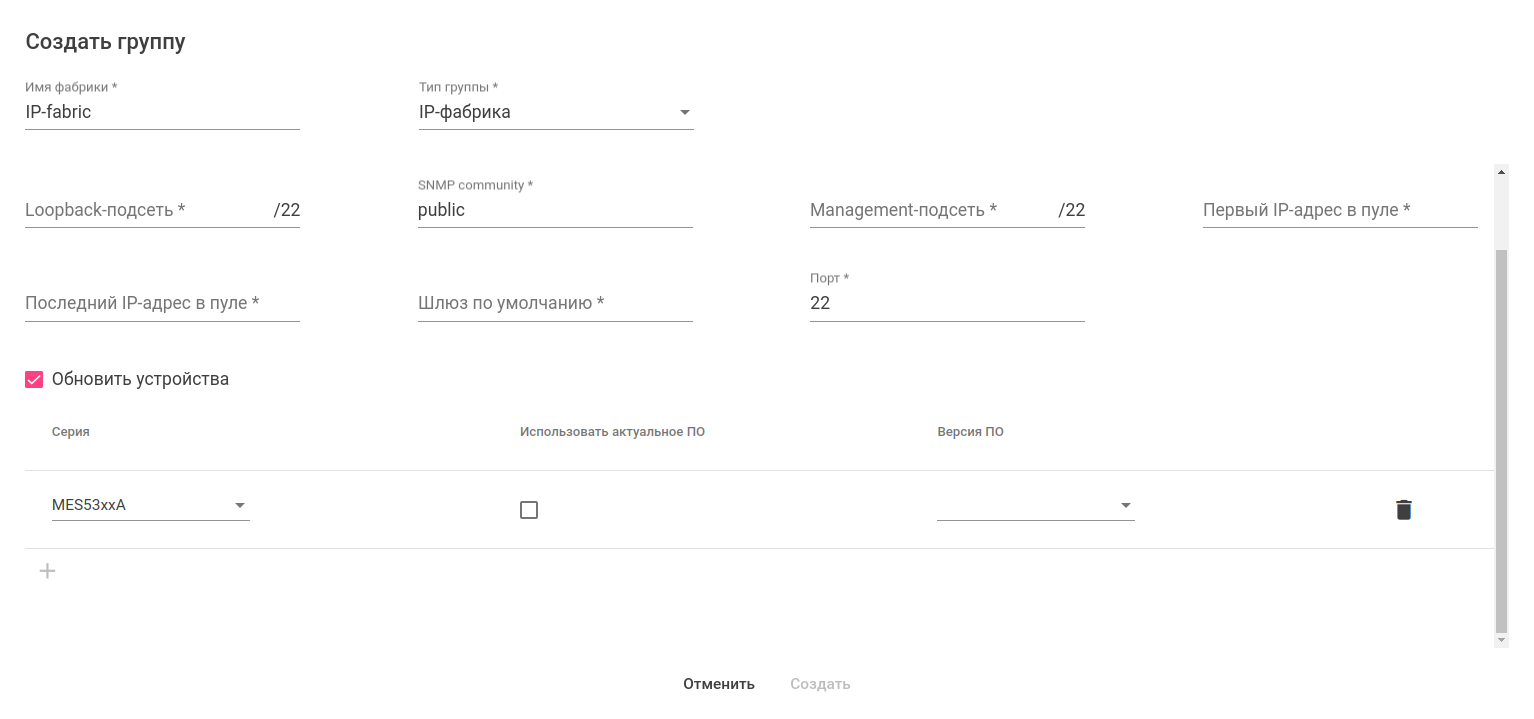
Task: Enable Использовать актуальное ПО checkbox
Action: [x=529, y=510]
